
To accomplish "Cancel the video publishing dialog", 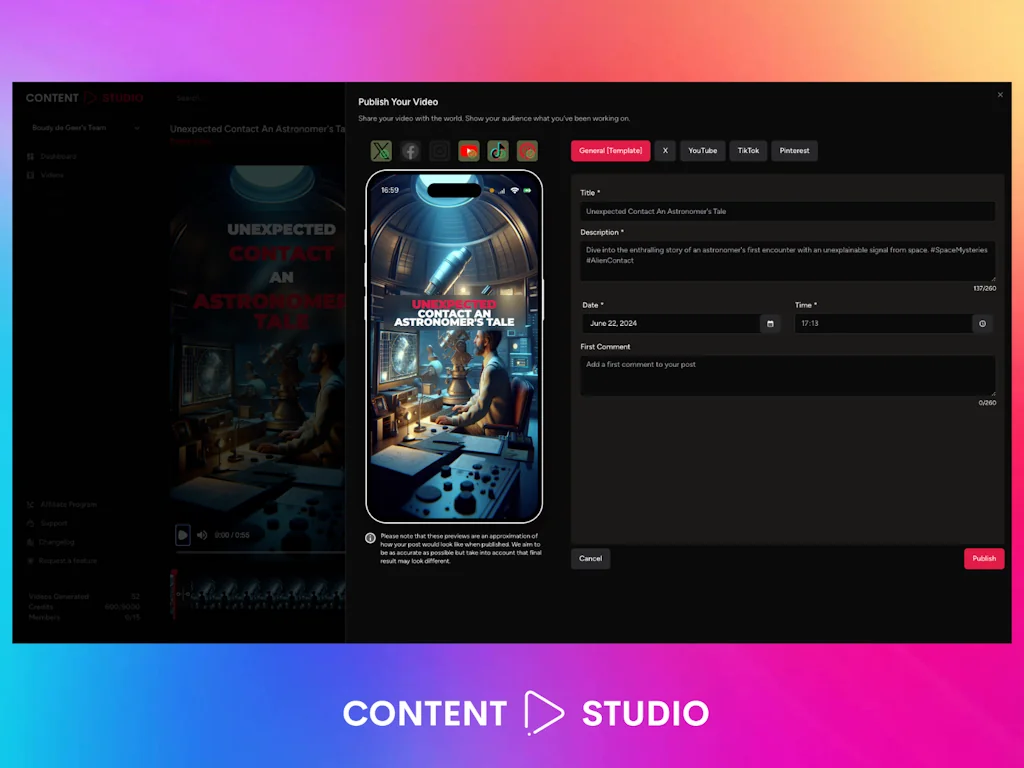I will (590, 558).
